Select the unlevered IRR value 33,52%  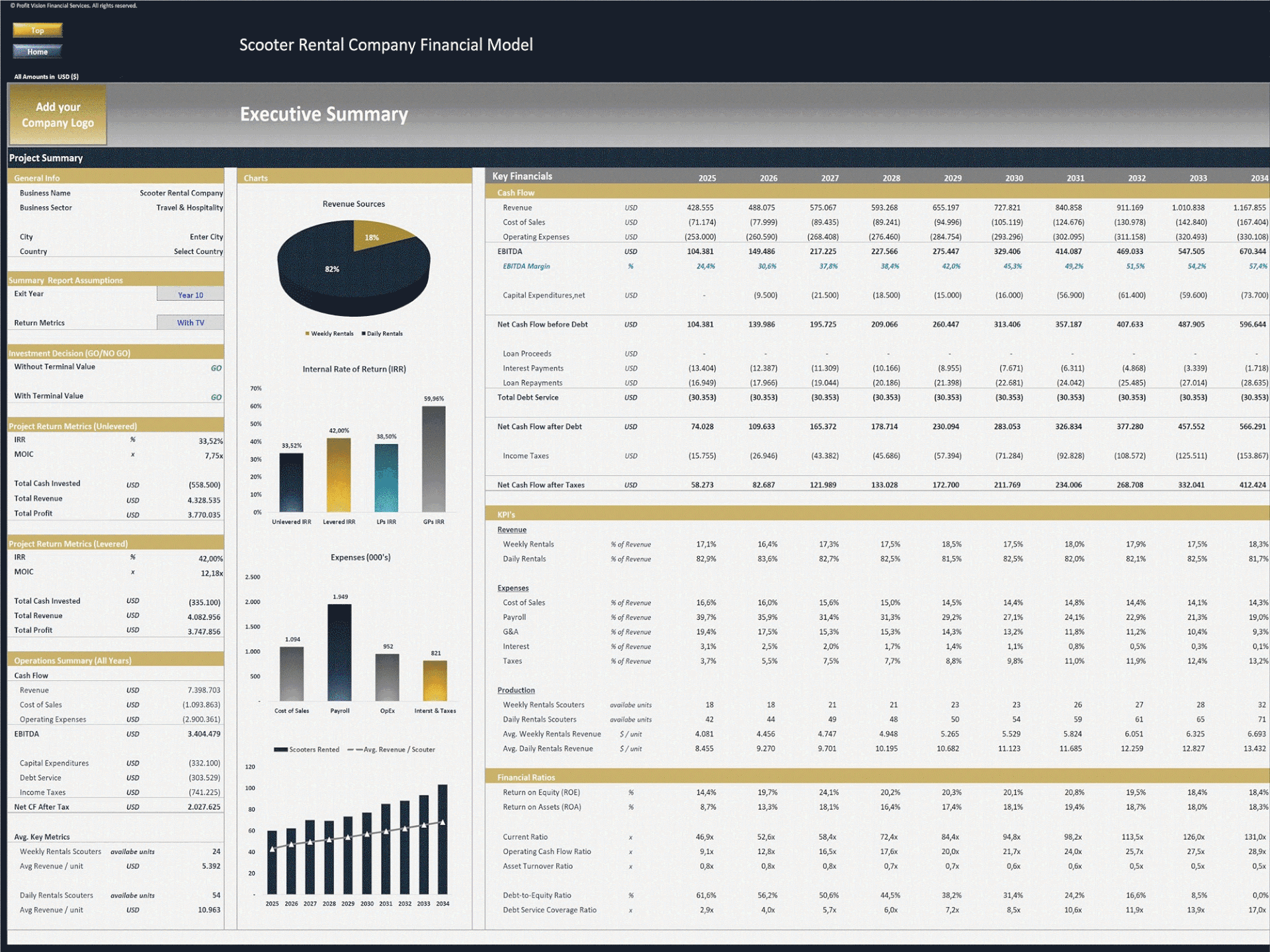tap(211, 441)
